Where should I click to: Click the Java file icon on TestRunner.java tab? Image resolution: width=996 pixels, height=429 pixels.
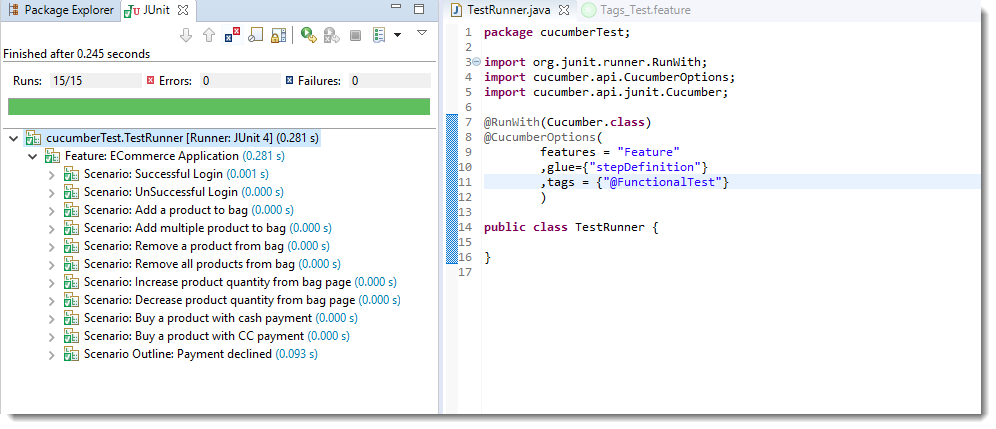455,10
